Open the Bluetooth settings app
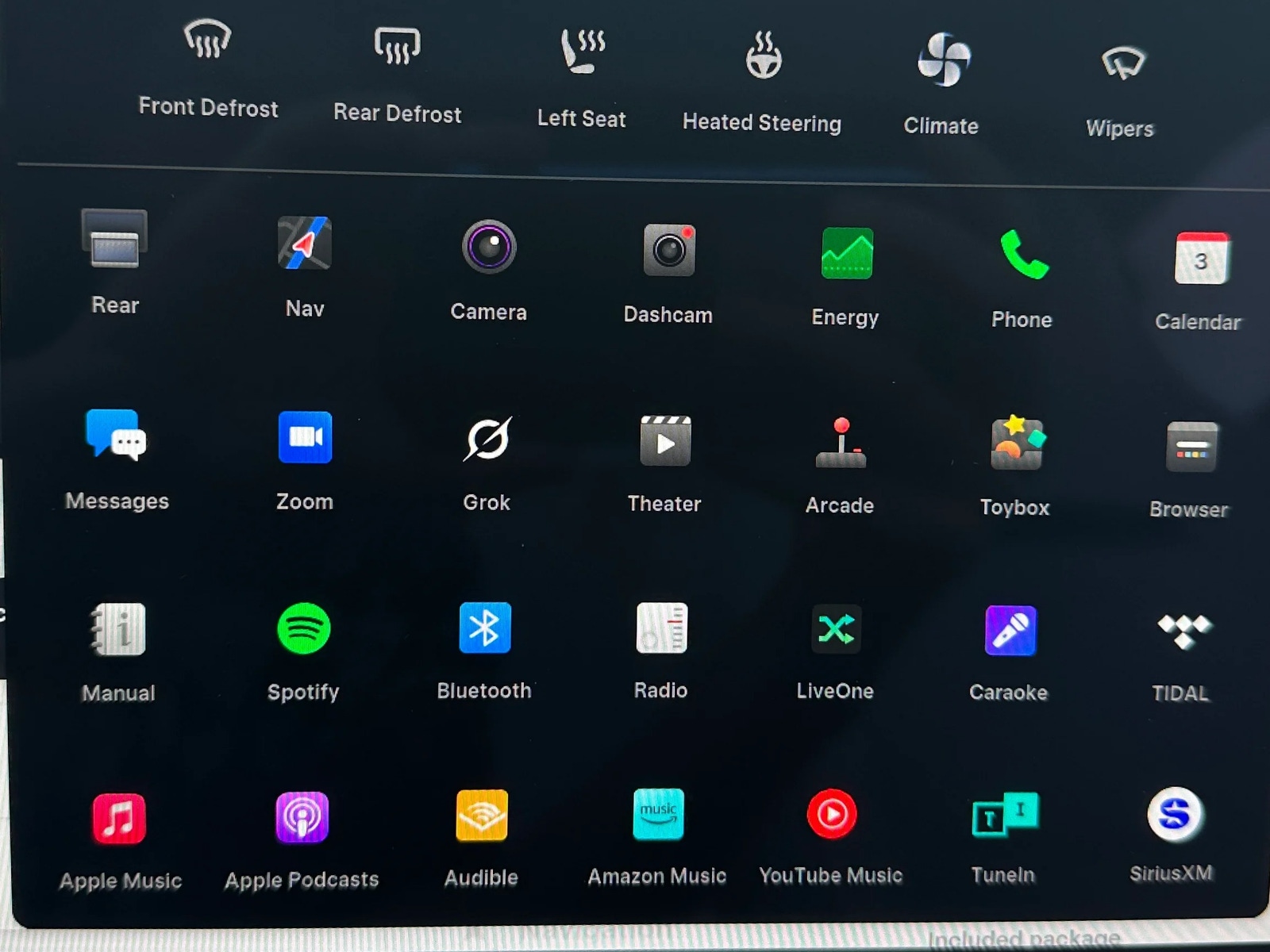This screenshot has width=1270, height=952. pyautogui.click(x=484, y=628)
